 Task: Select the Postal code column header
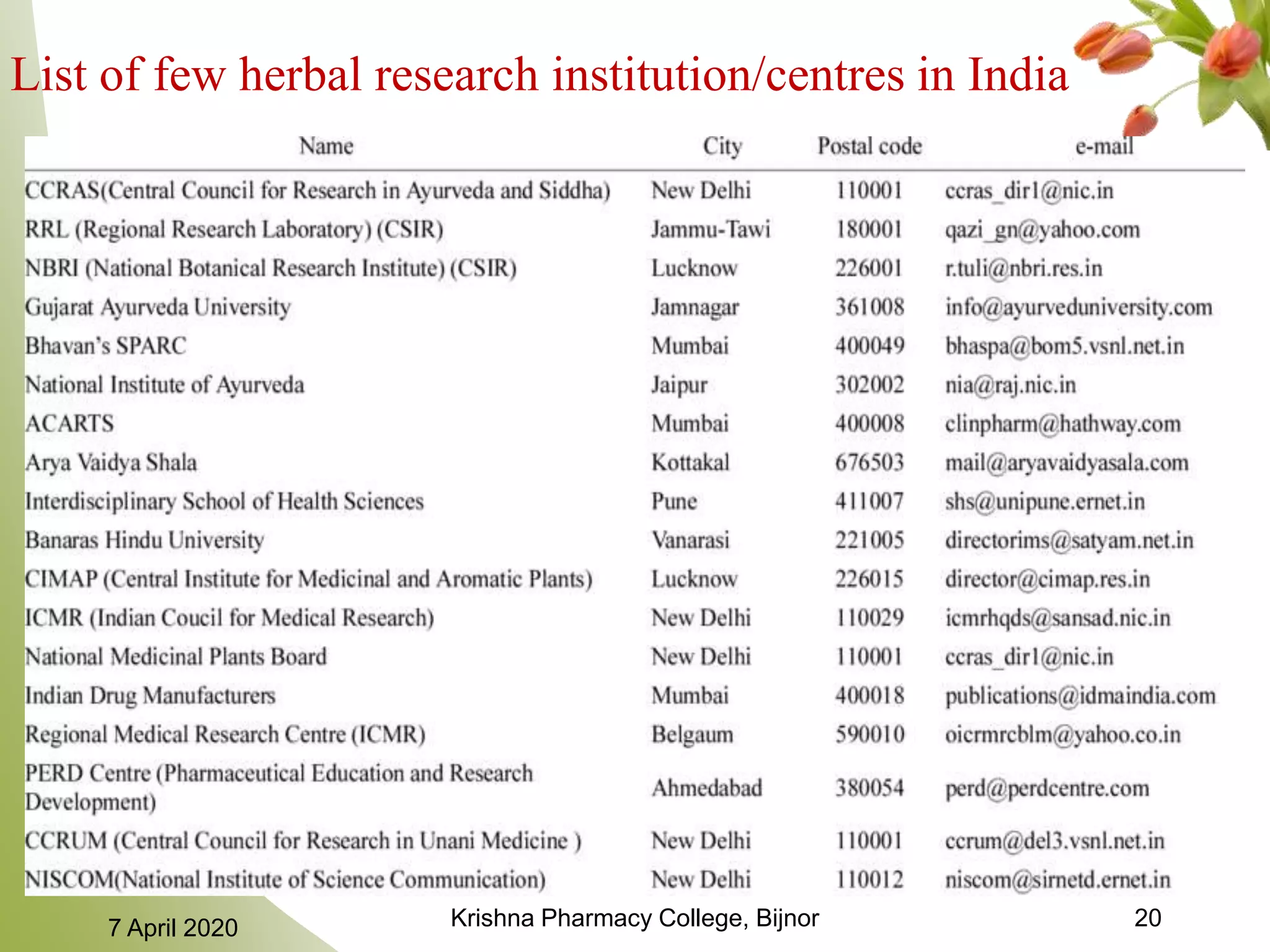click(869, 146)
